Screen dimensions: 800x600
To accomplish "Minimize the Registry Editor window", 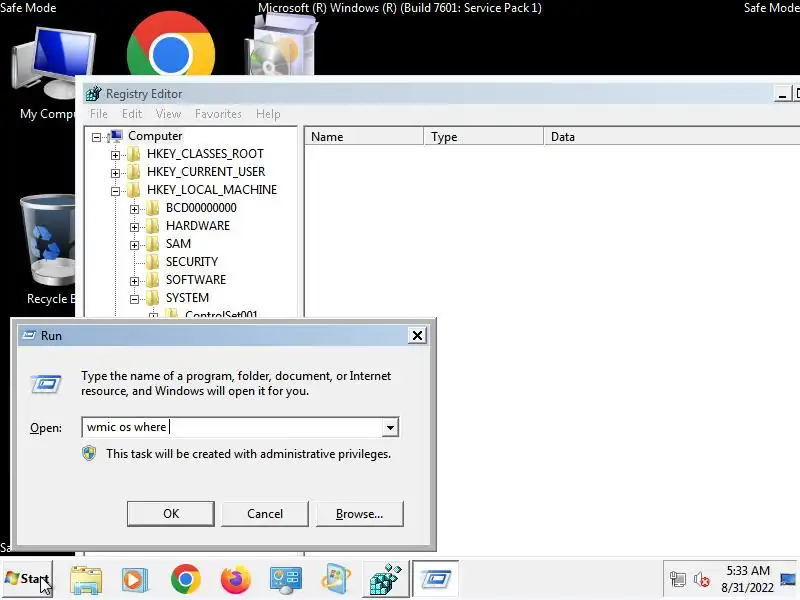I will (782, 94).
